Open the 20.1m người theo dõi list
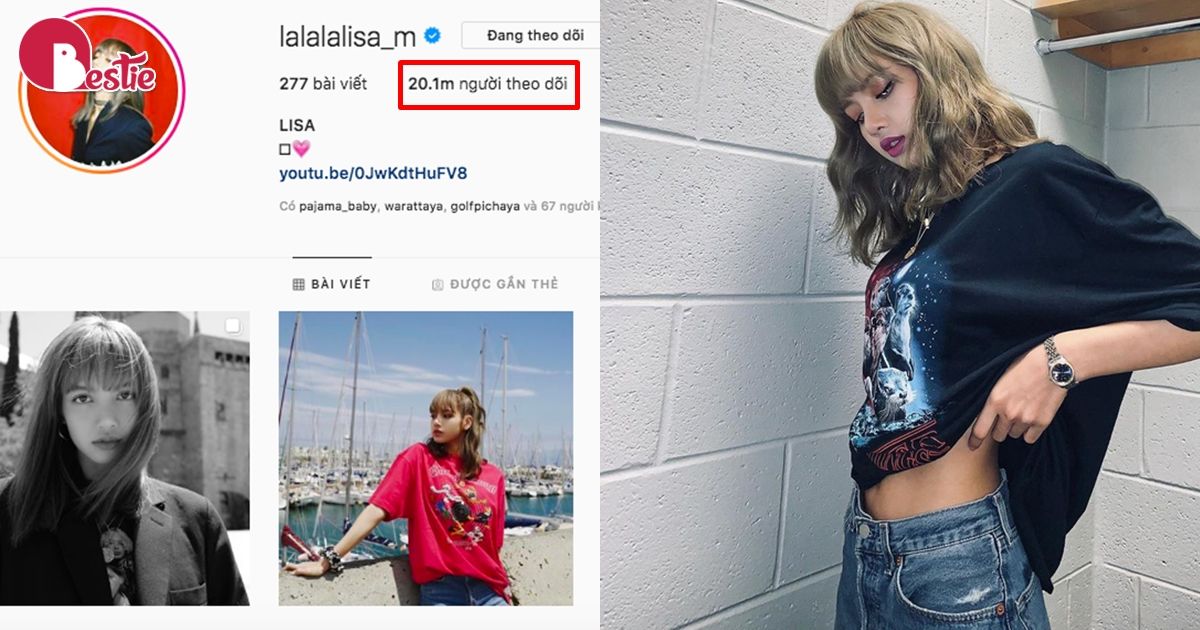1200x630 pixels. pyautogui.click(x=487, y=84)
